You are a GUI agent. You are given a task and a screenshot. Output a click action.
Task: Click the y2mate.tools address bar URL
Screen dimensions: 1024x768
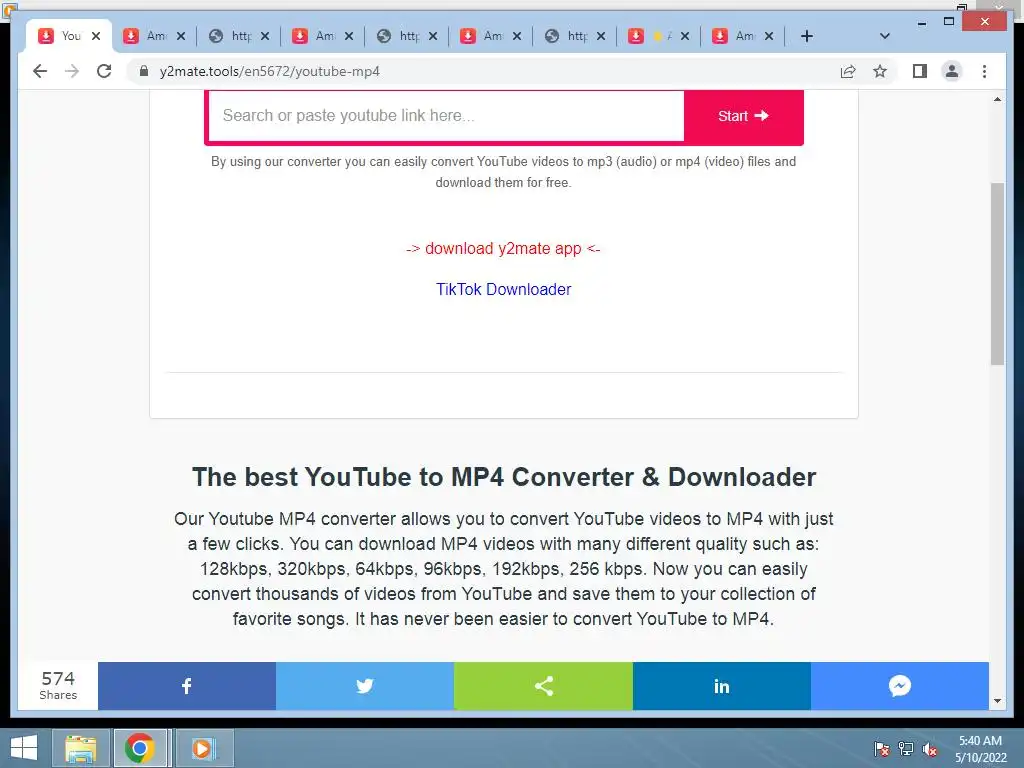[x=269, y=71]
